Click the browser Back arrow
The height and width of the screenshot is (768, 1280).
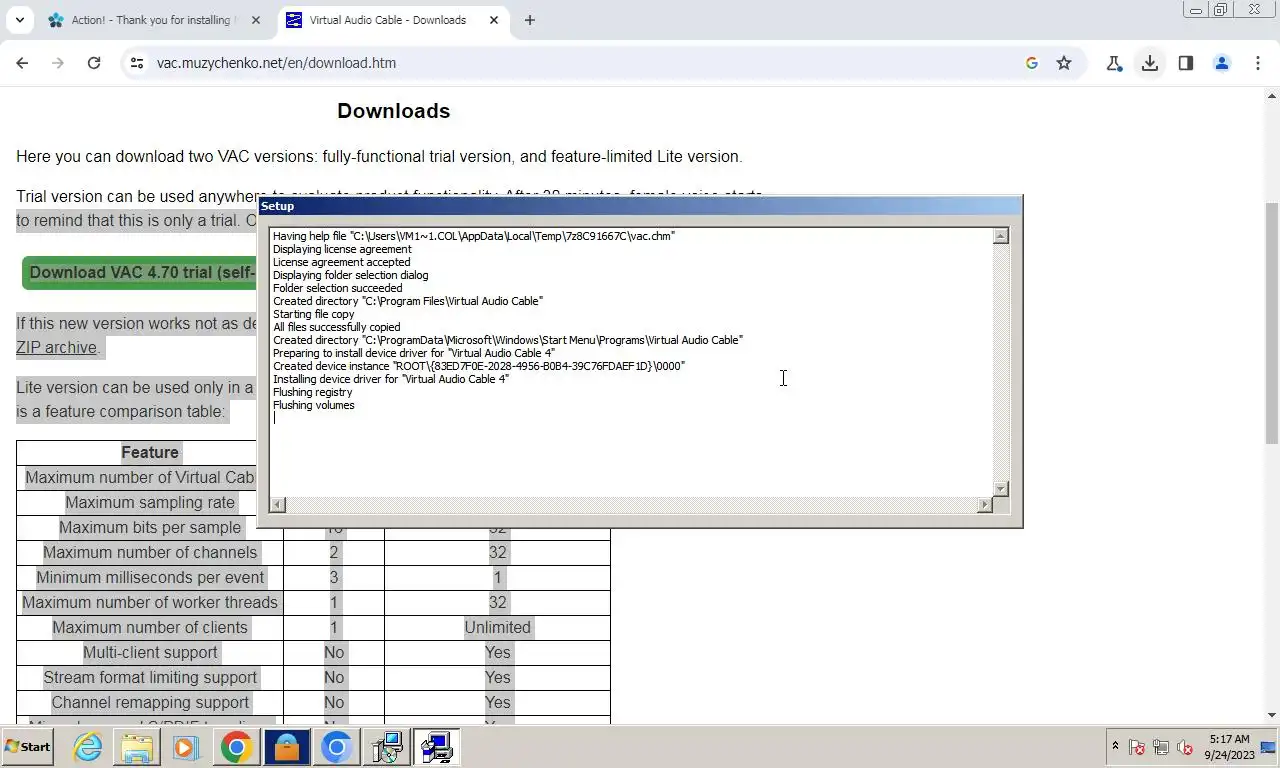tap(22, 63)
